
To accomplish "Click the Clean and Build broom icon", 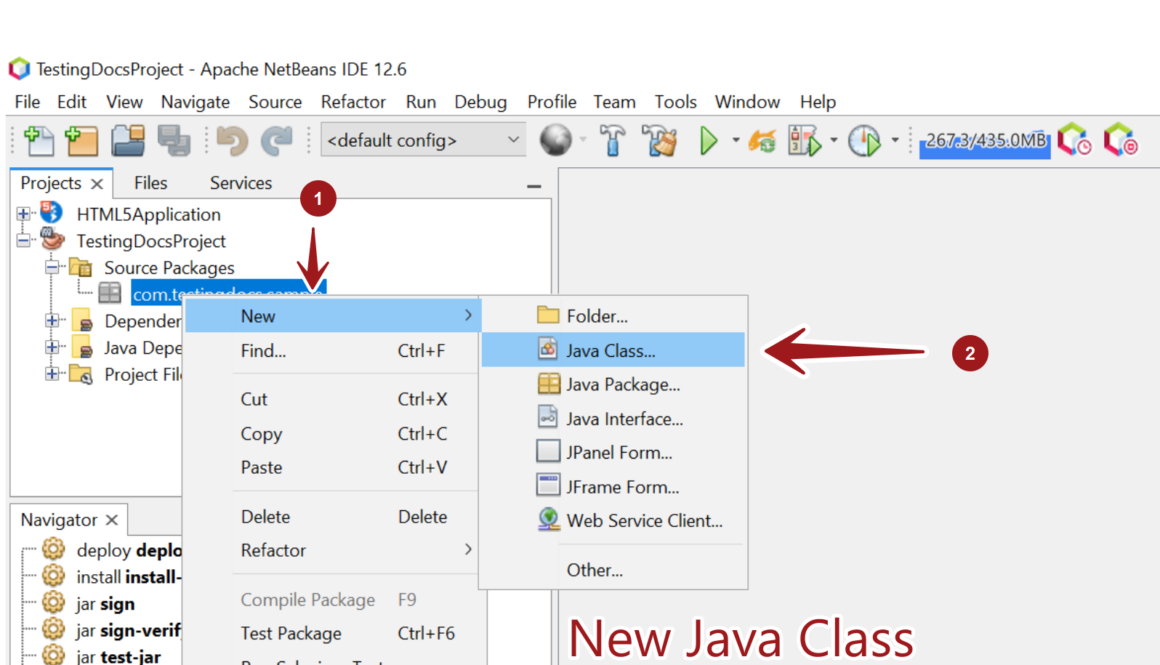I will 659,141.
